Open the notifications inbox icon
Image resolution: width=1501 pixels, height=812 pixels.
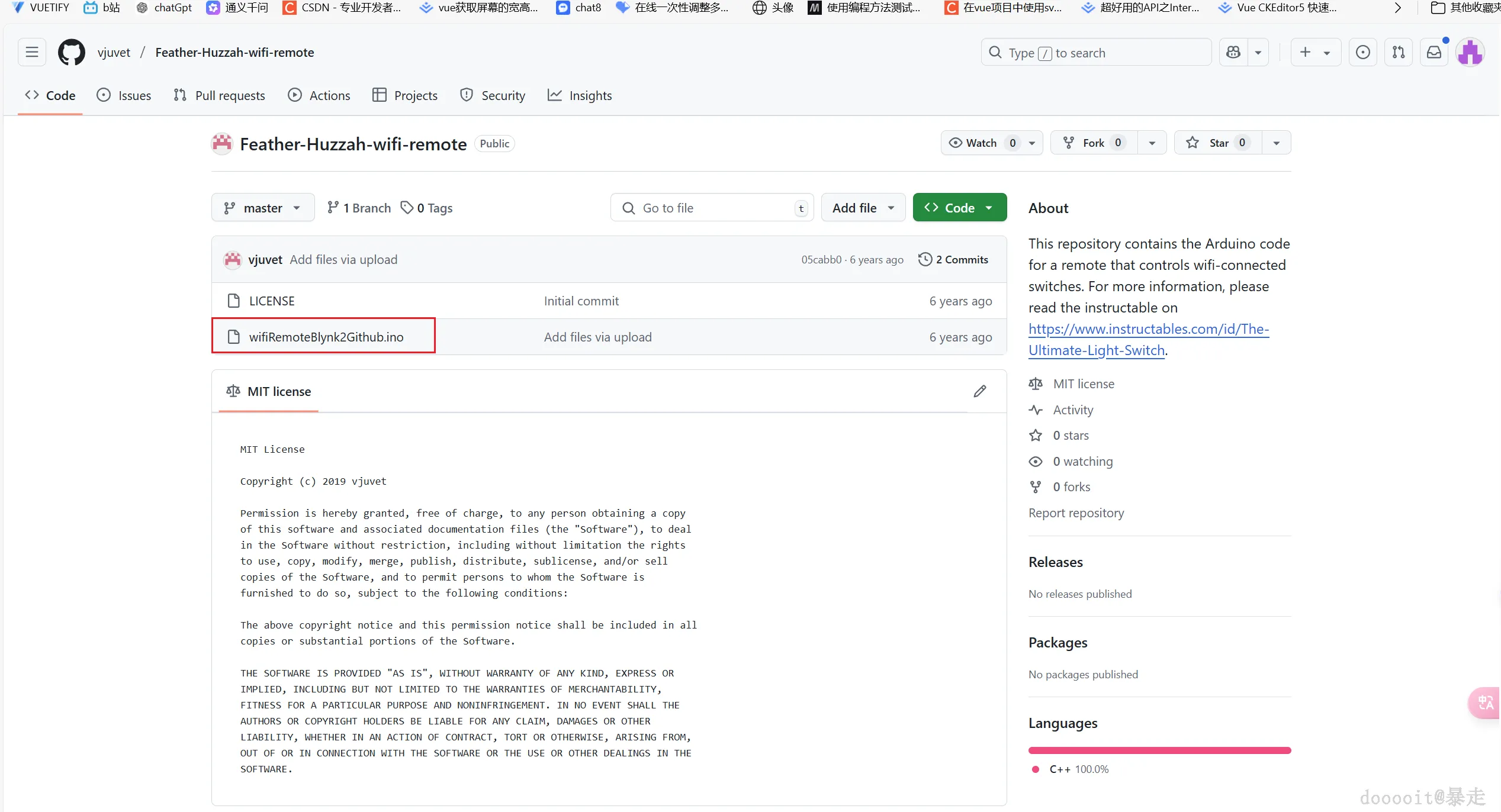pyautogui.click(x=1434, y=52)
